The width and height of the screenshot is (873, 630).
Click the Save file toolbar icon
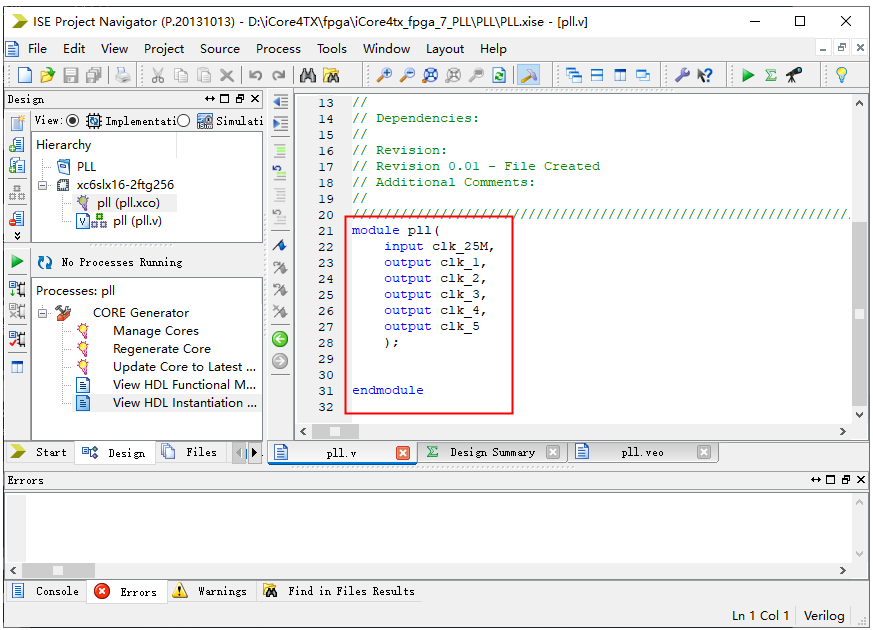pyautogui.click(x=70, y=75)
